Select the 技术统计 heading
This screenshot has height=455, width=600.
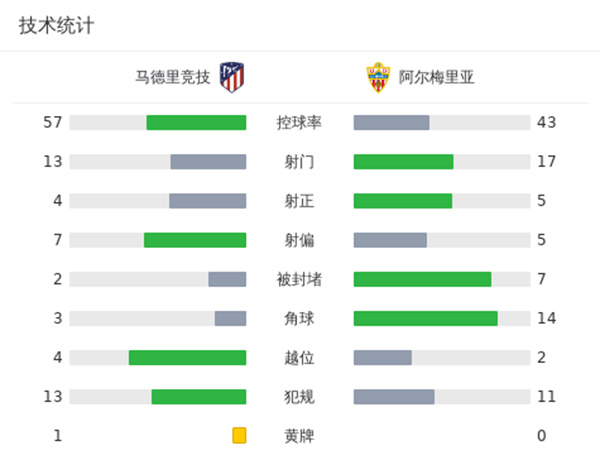[x=56, y=26]
